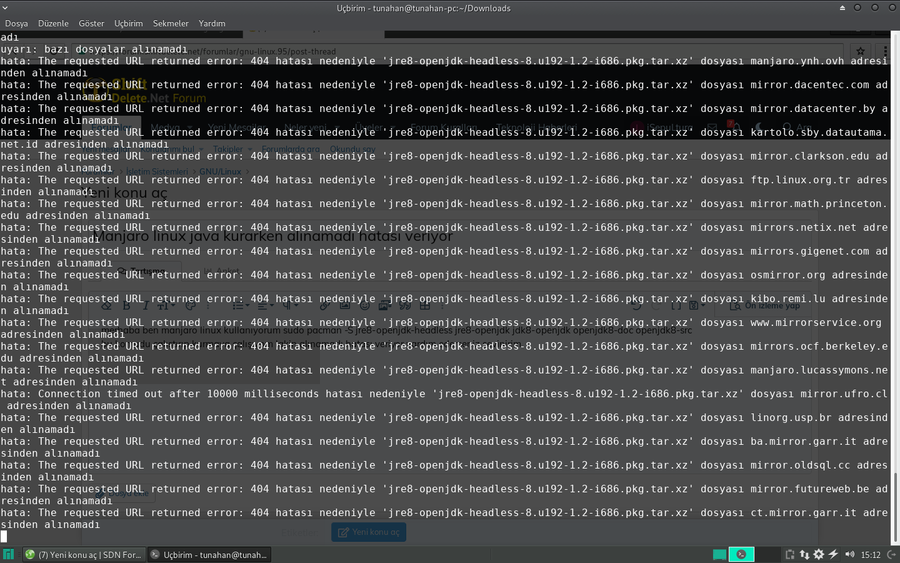Switch to the first workspace in pager
This screenshot has width=900, height=563.
tap(719, 554)
